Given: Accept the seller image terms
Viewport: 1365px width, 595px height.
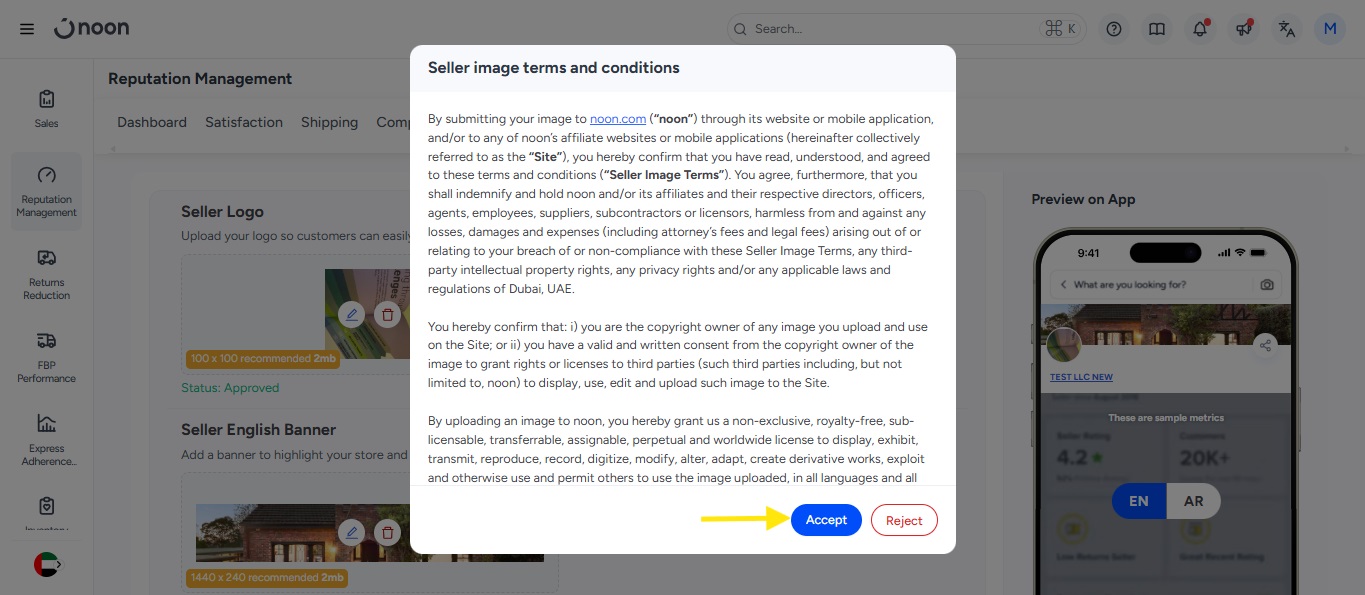Looking at the screenshot, I should click(826, 520).
